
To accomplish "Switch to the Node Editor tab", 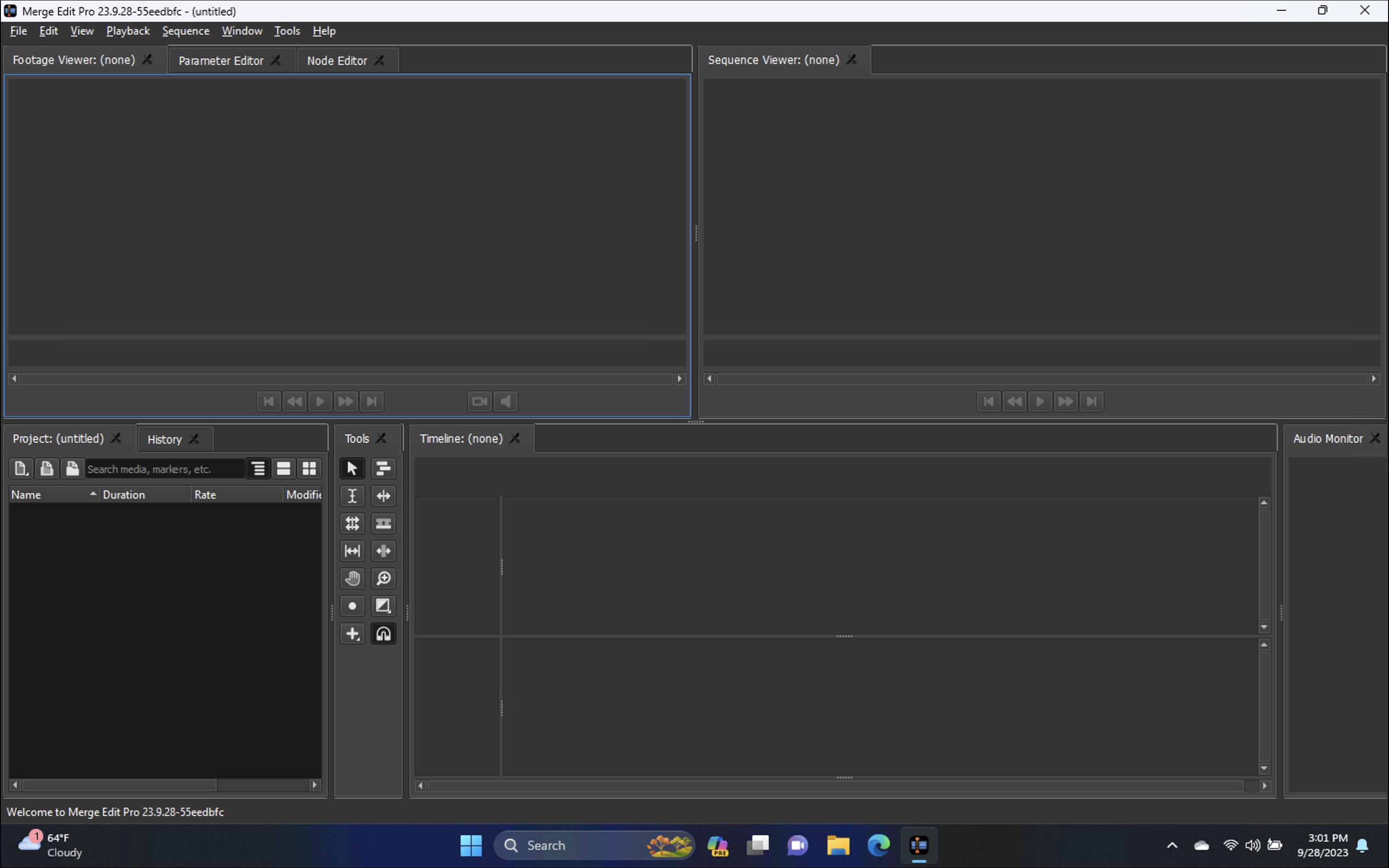I will pyautogui.click(x=337, y=60).
